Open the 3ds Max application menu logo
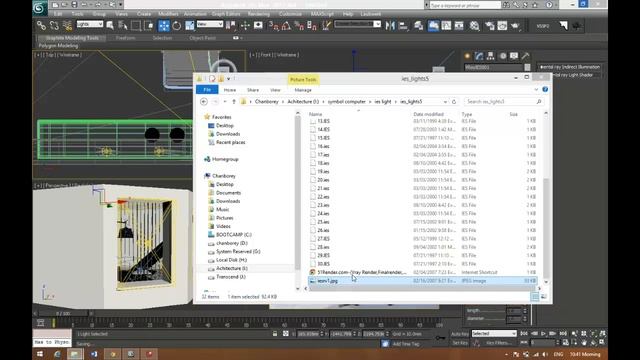 tap(40, 7)
